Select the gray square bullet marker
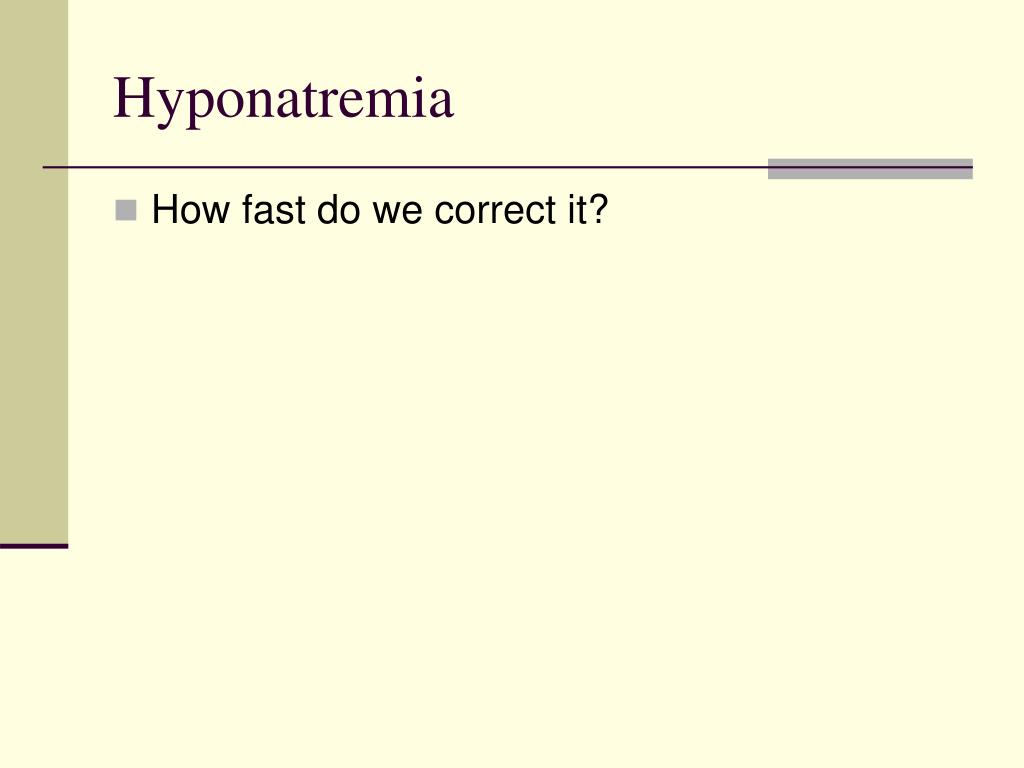 (125, 210)
